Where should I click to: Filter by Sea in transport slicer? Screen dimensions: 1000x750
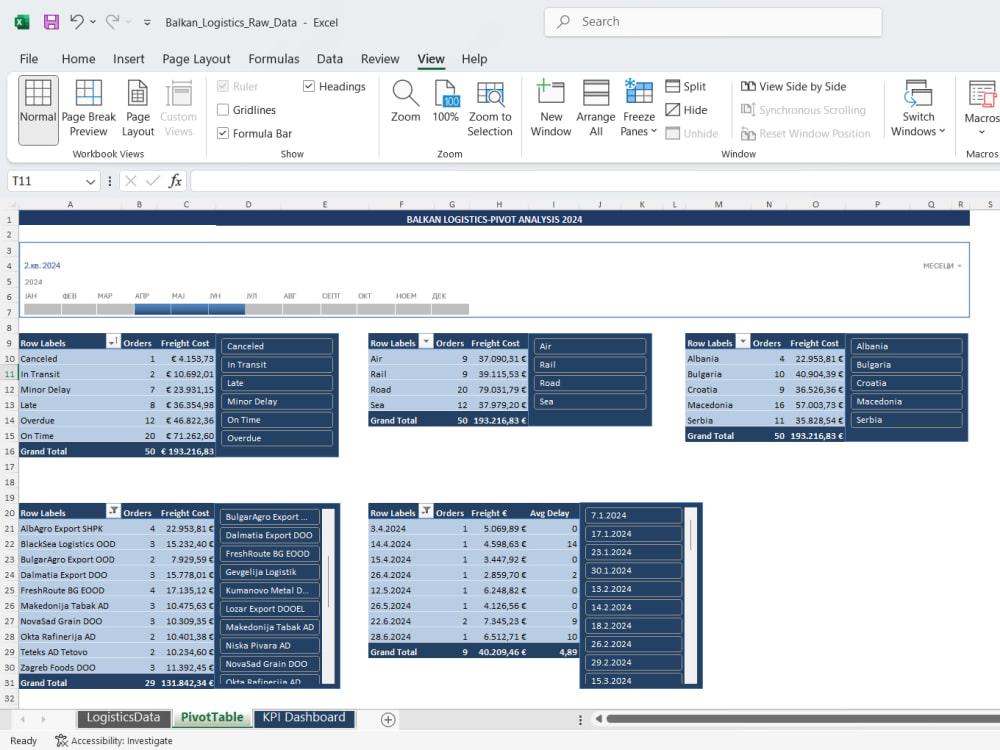click(x=590, y=402)
